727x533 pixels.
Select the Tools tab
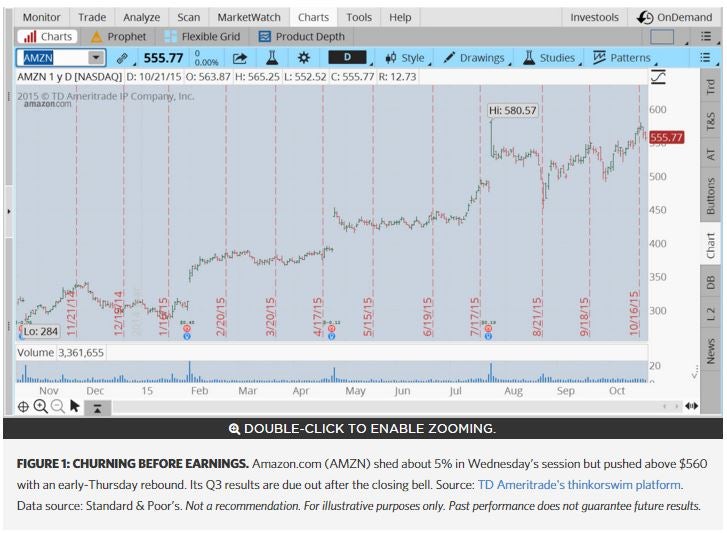[x=359, y=17]
